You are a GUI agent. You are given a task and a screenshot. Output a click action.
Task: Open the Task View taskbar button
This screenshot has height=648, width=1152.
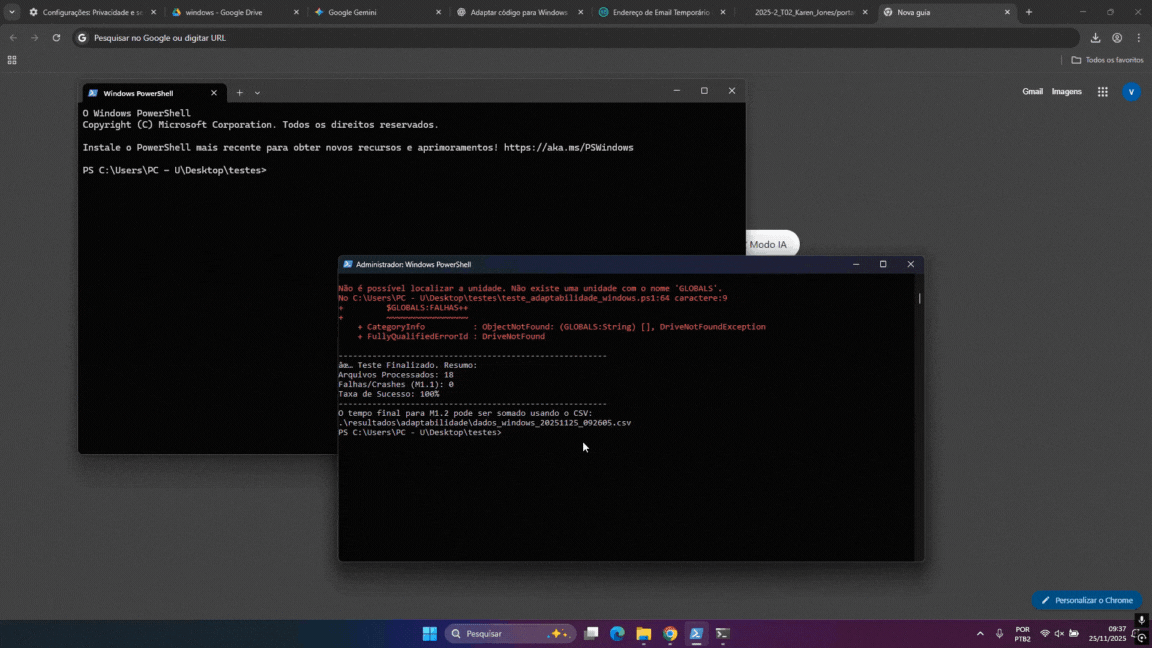pyautogui.click(x=591, y=634)
